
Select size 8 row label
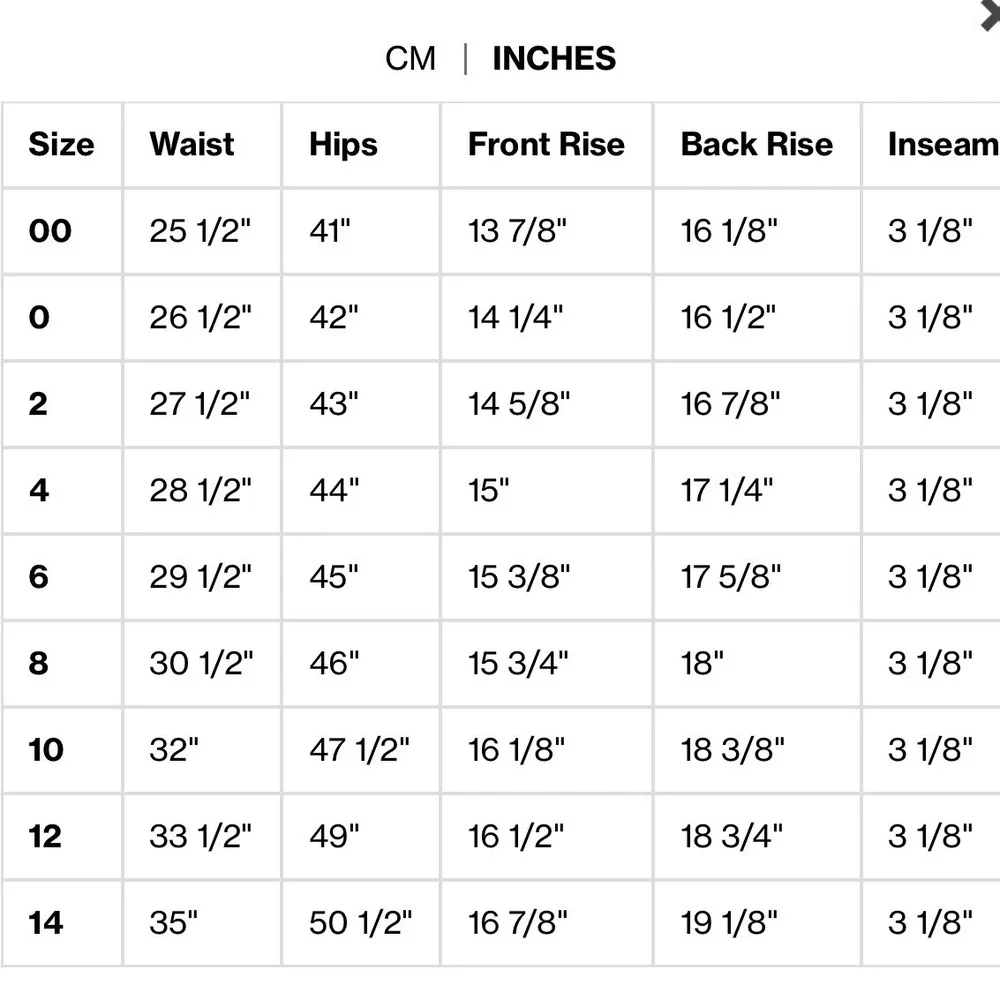coord(39,663)
